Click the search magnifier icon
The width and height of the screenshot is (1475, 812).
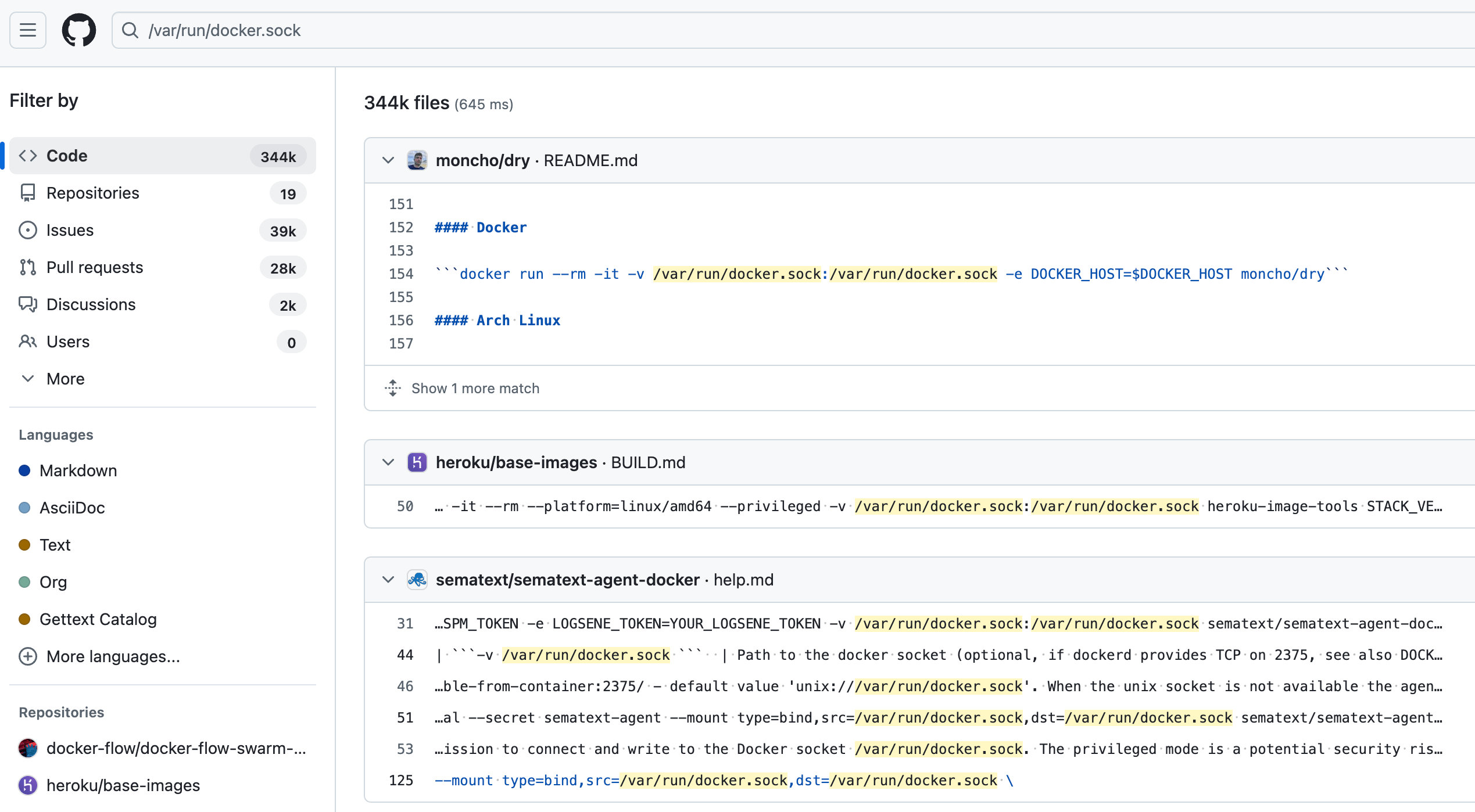click(130, 30)
